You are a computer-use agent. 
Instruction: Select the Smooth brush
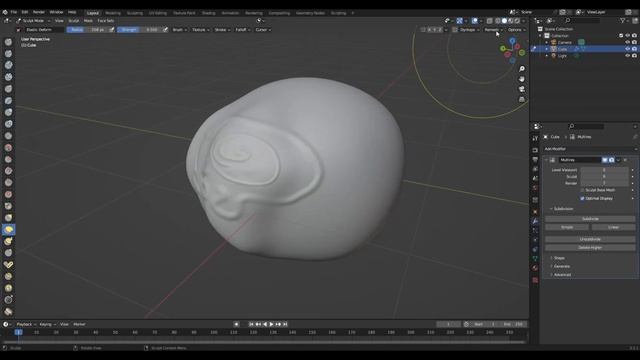coord(8,147)
